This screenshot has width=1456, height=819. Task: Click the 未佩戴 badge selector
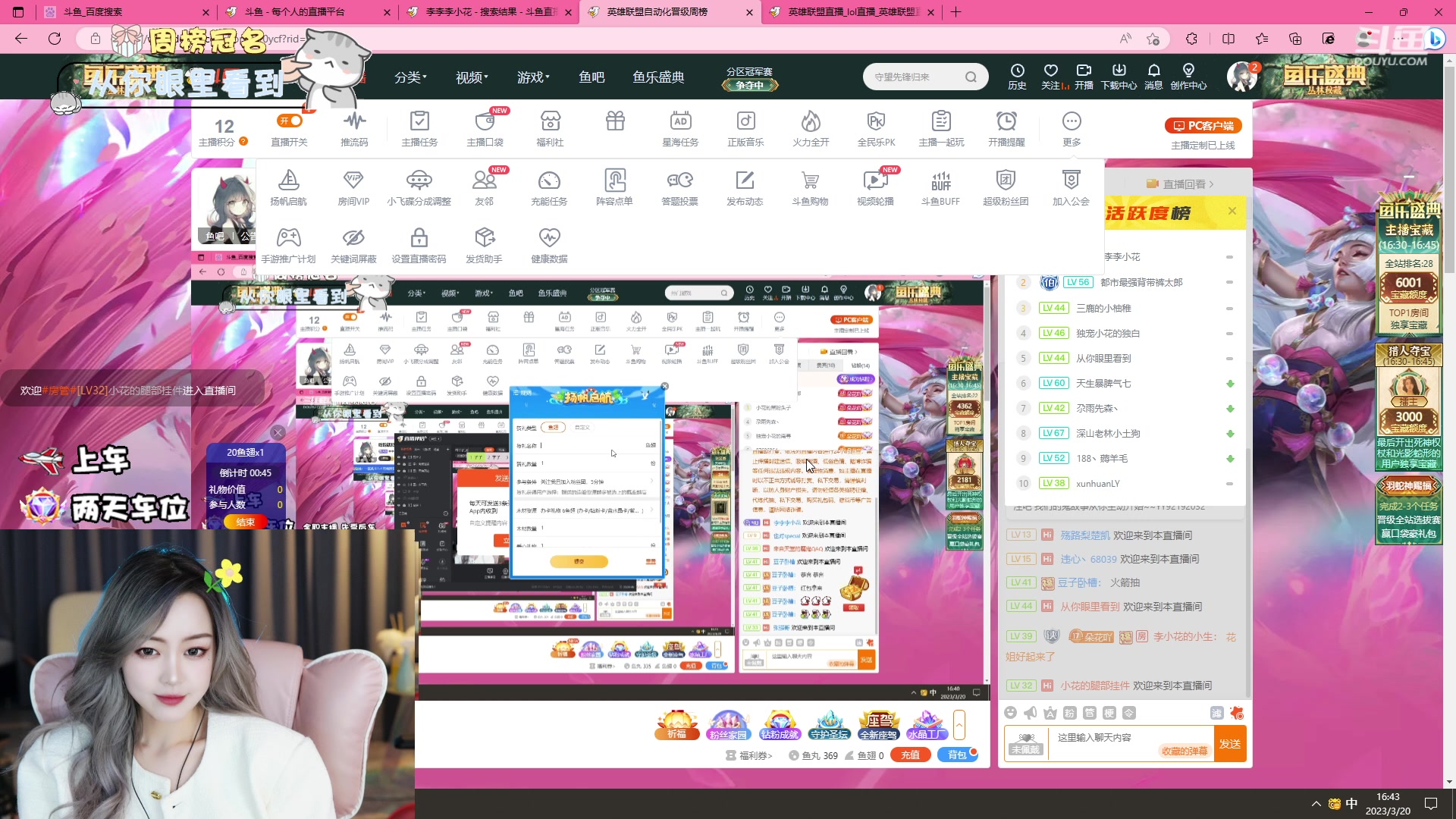pyautogui.click(x=1026, y=744)
